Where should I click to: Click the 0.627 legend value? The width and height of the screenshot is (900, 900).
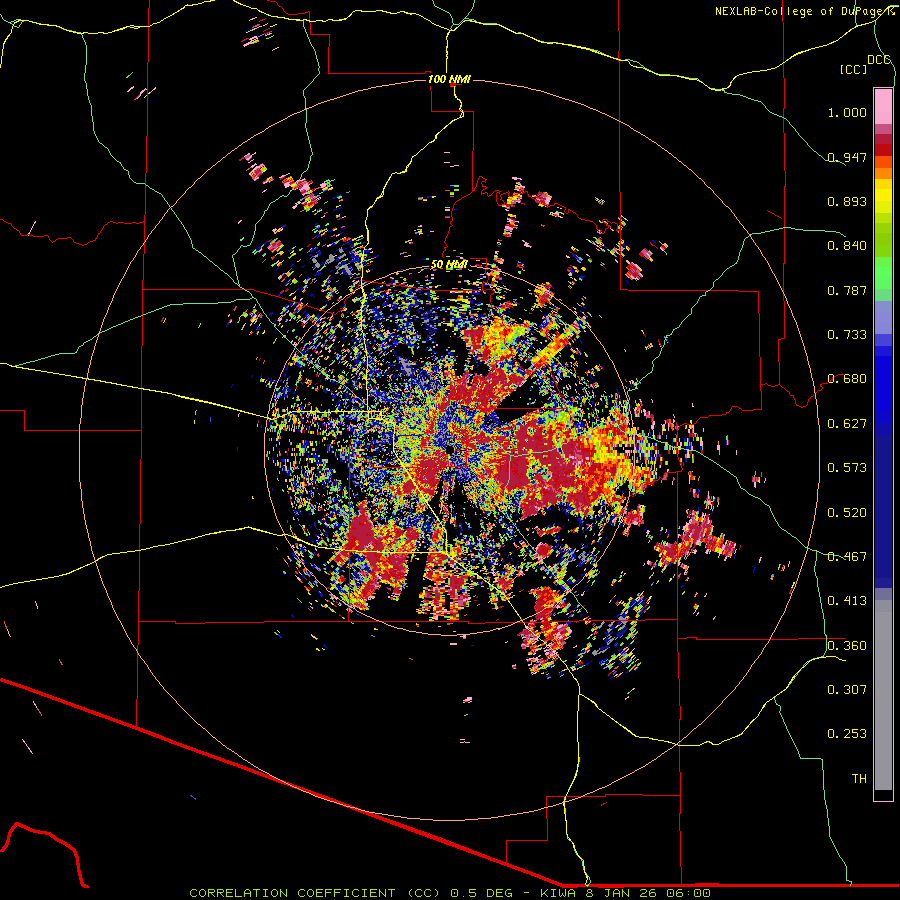(847, 424)
